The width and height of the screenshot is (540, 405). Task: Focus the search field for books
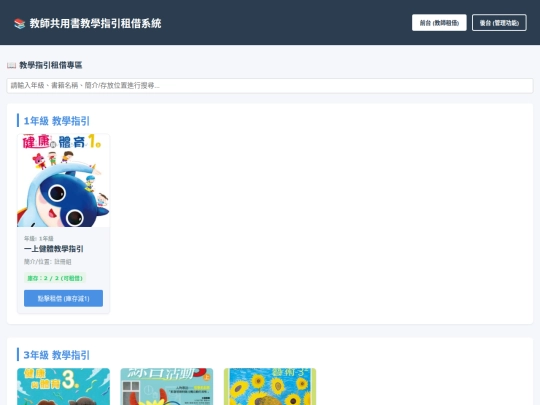pyautogui.click(x=270, y=85)
